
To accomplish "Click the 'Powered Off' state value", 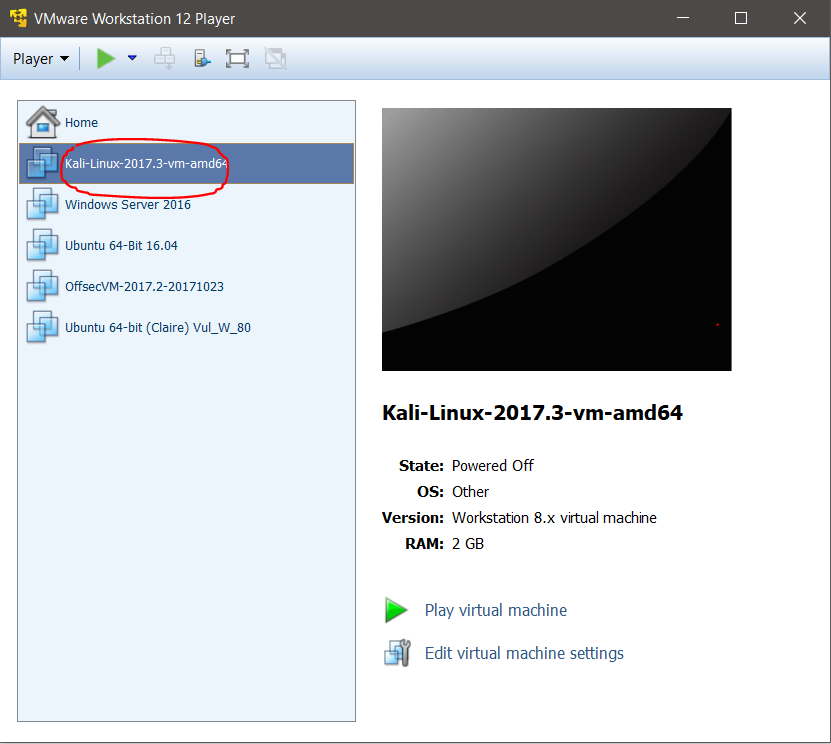I will (x=492, y=466).
